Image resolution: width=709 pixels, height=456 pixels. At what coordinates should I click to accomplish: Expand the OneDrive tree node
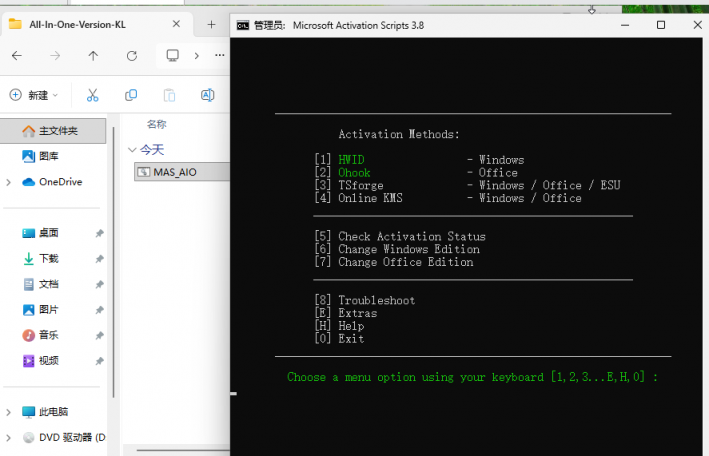(9, 182)
